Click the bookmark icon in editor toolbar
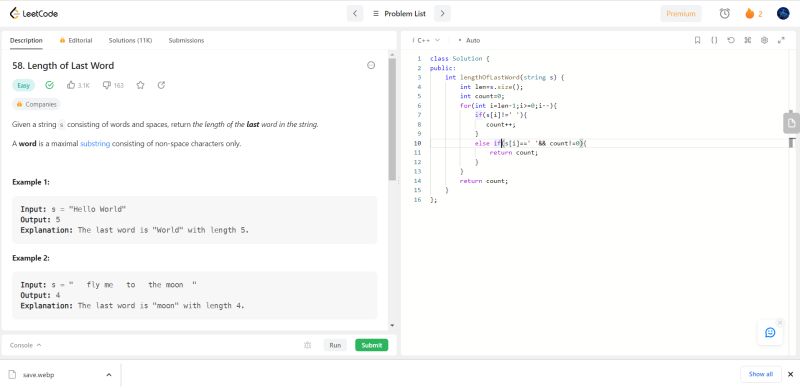This screenshot has height=388, width=800. tap(697, 40)
